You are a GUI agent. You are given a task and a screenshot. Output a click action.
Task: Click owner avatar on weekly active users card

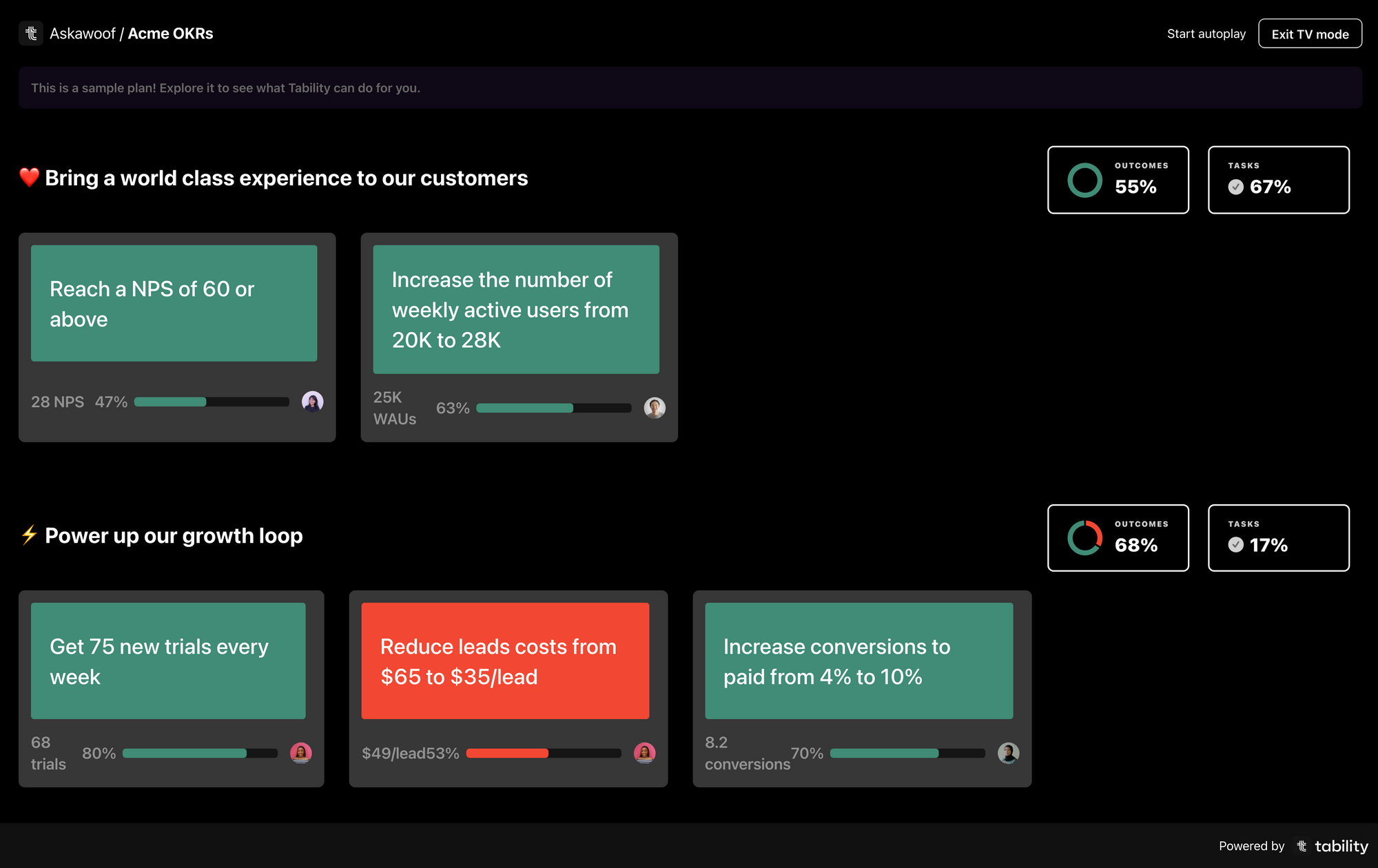pos(654,408)
